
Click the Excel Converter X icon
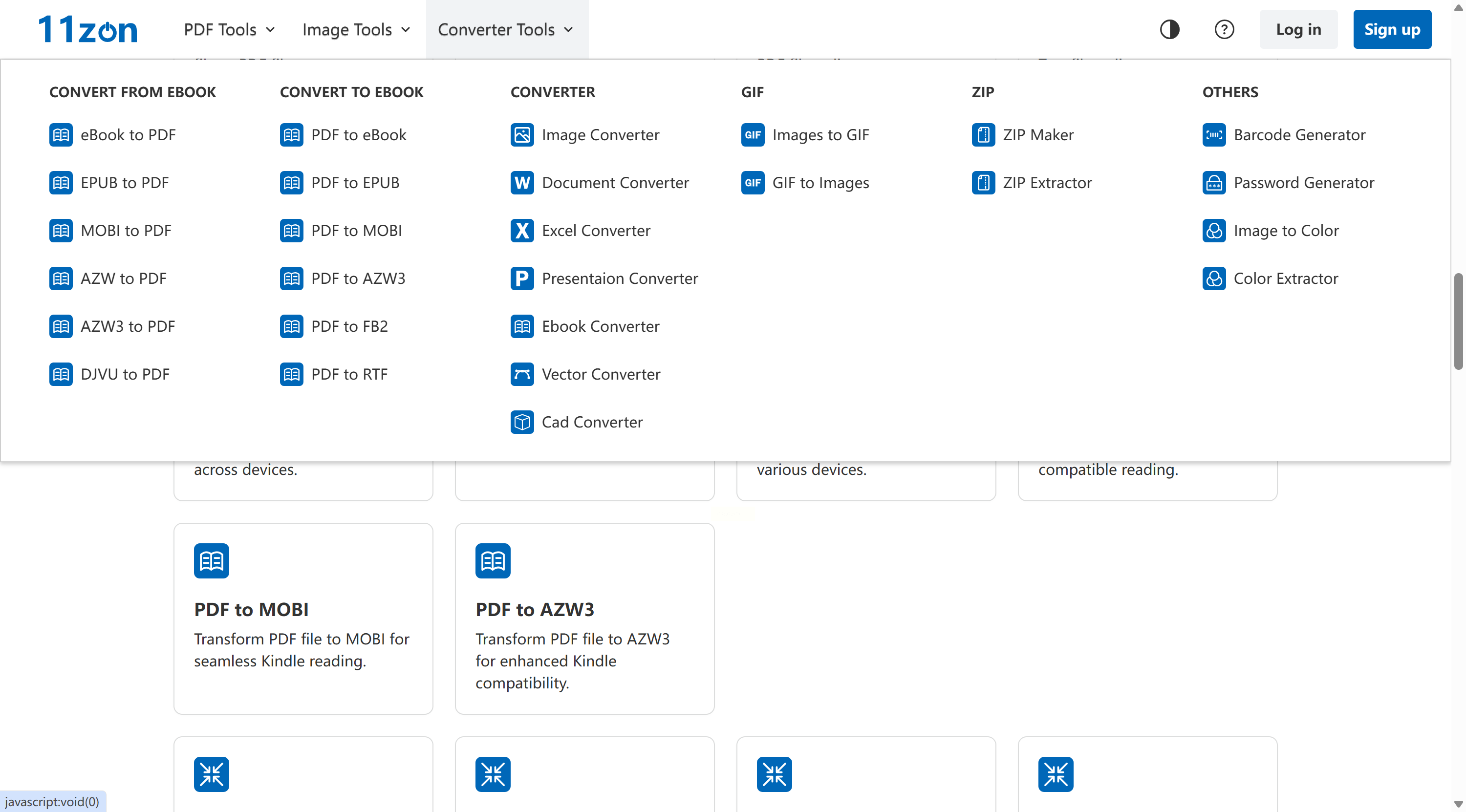pos(522,231)
